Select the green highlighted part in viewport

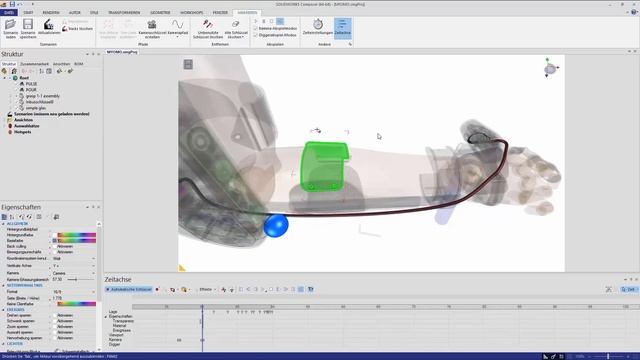324,166
